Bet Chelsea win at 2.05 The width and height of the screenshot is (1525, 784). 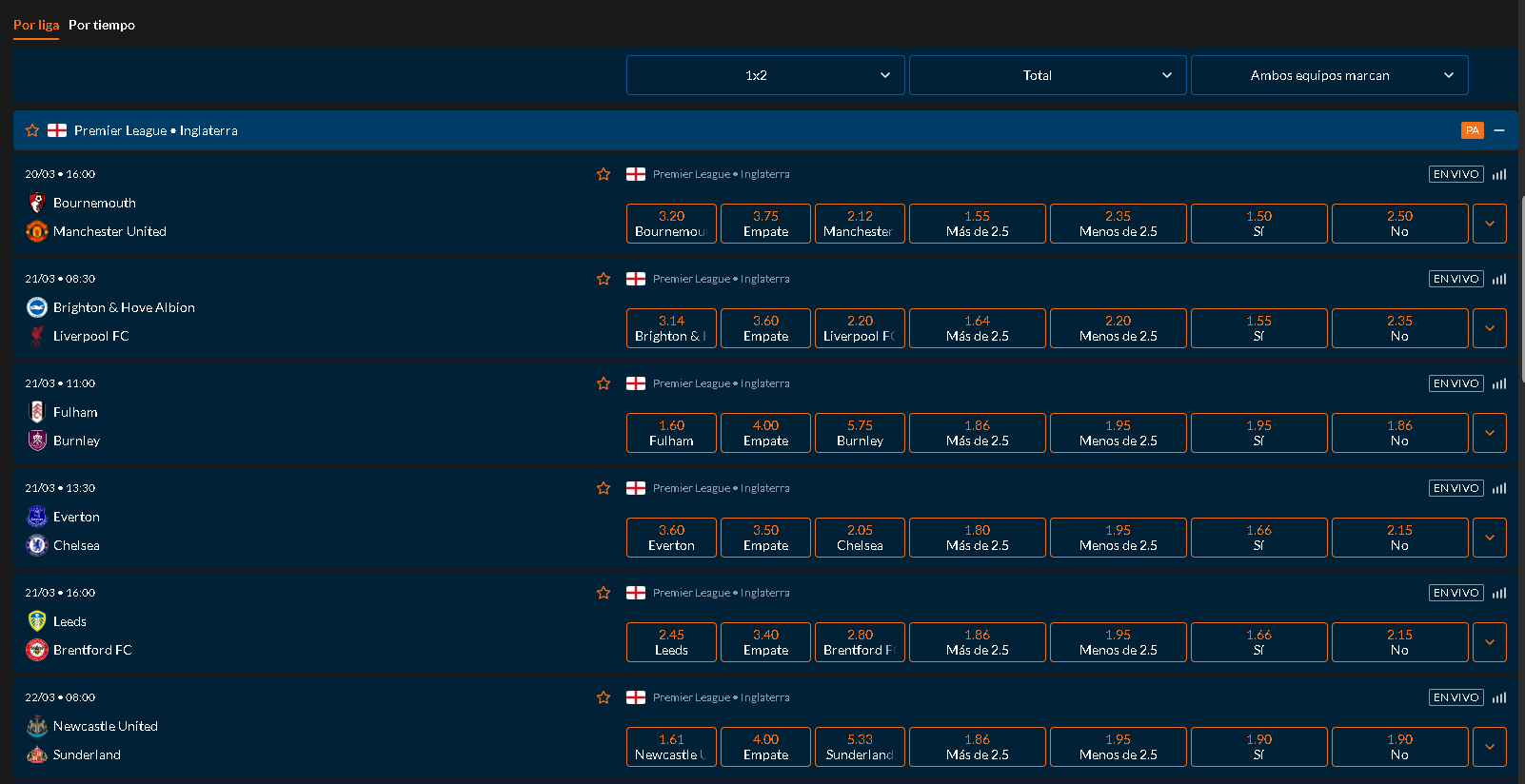(860, 538)
